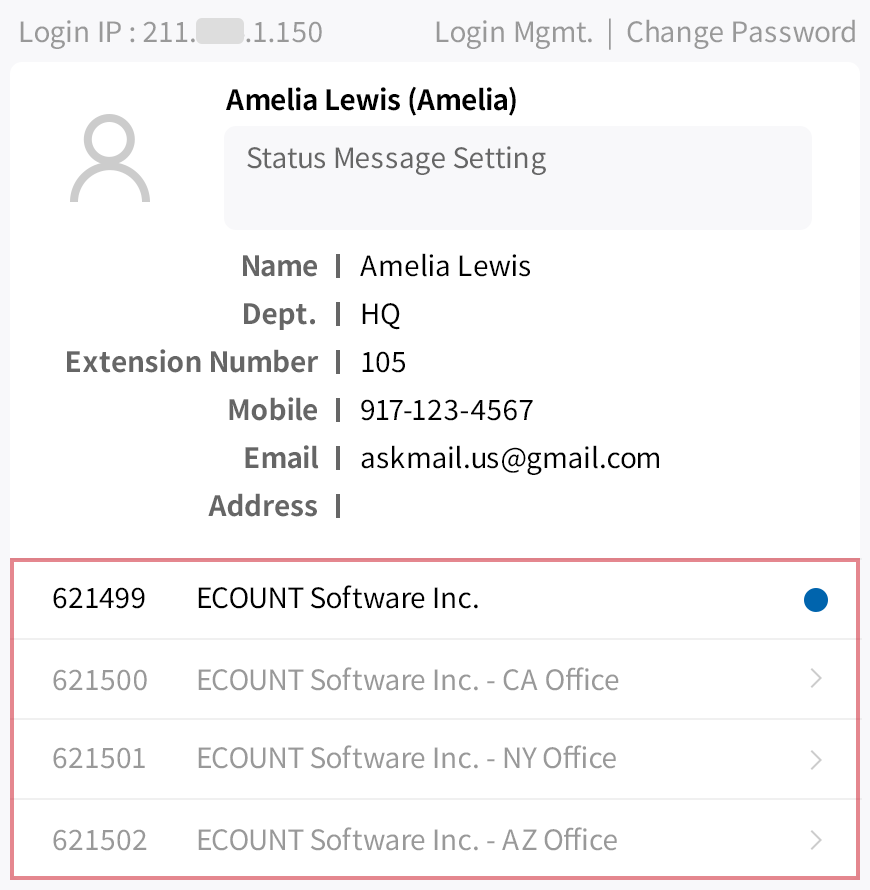Switch to ECOUNT Software Inc. - NY Office
Screen dimensions: 870x890
[406, 759]
